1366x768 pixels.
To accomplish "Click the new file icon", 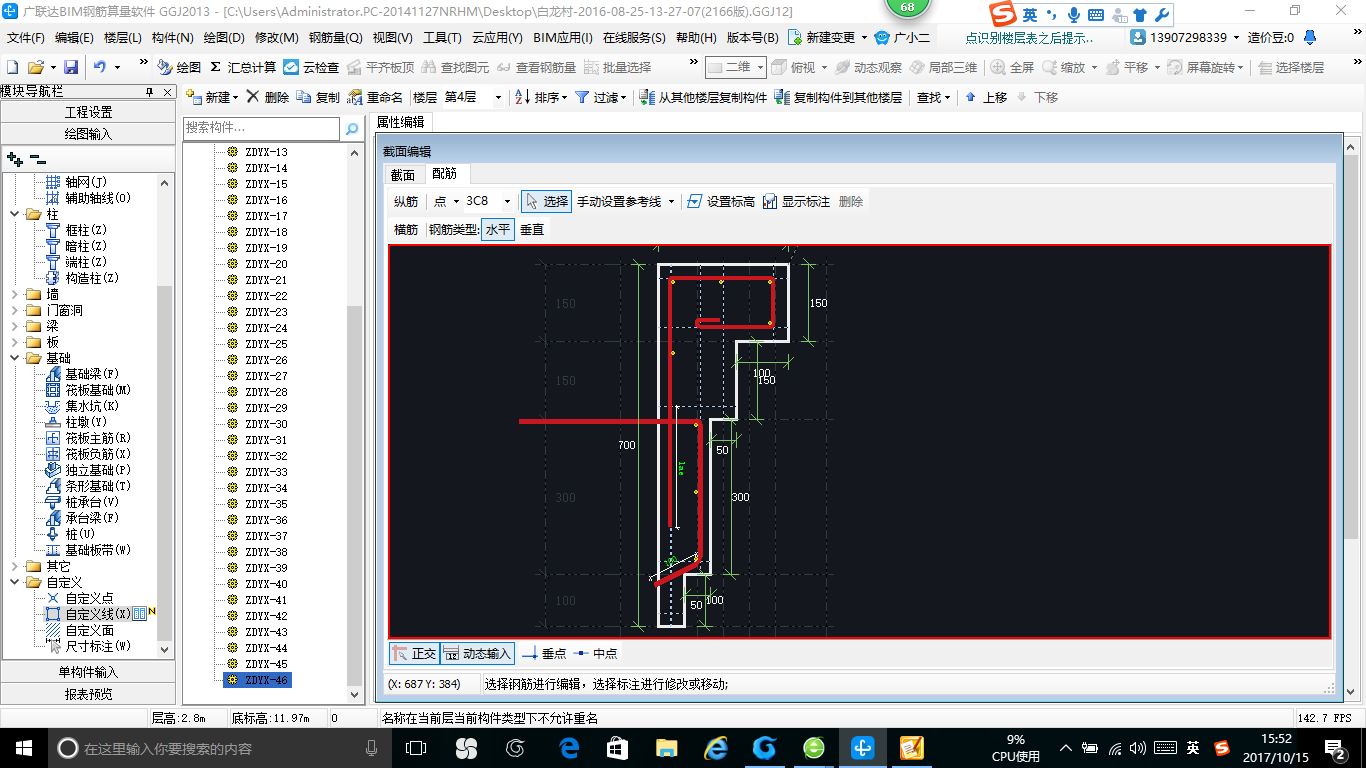I will pyautogui.click(x=13, y=67).
